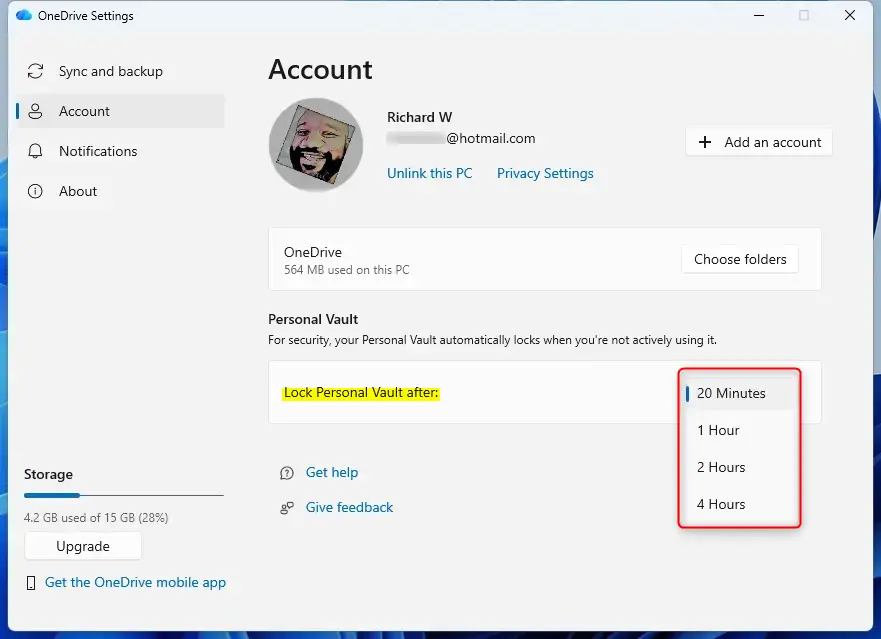Click the info circle icon beside About
The width and height of the screenshot is (881, 639).
pyautogui.click(x=35, y=191)
